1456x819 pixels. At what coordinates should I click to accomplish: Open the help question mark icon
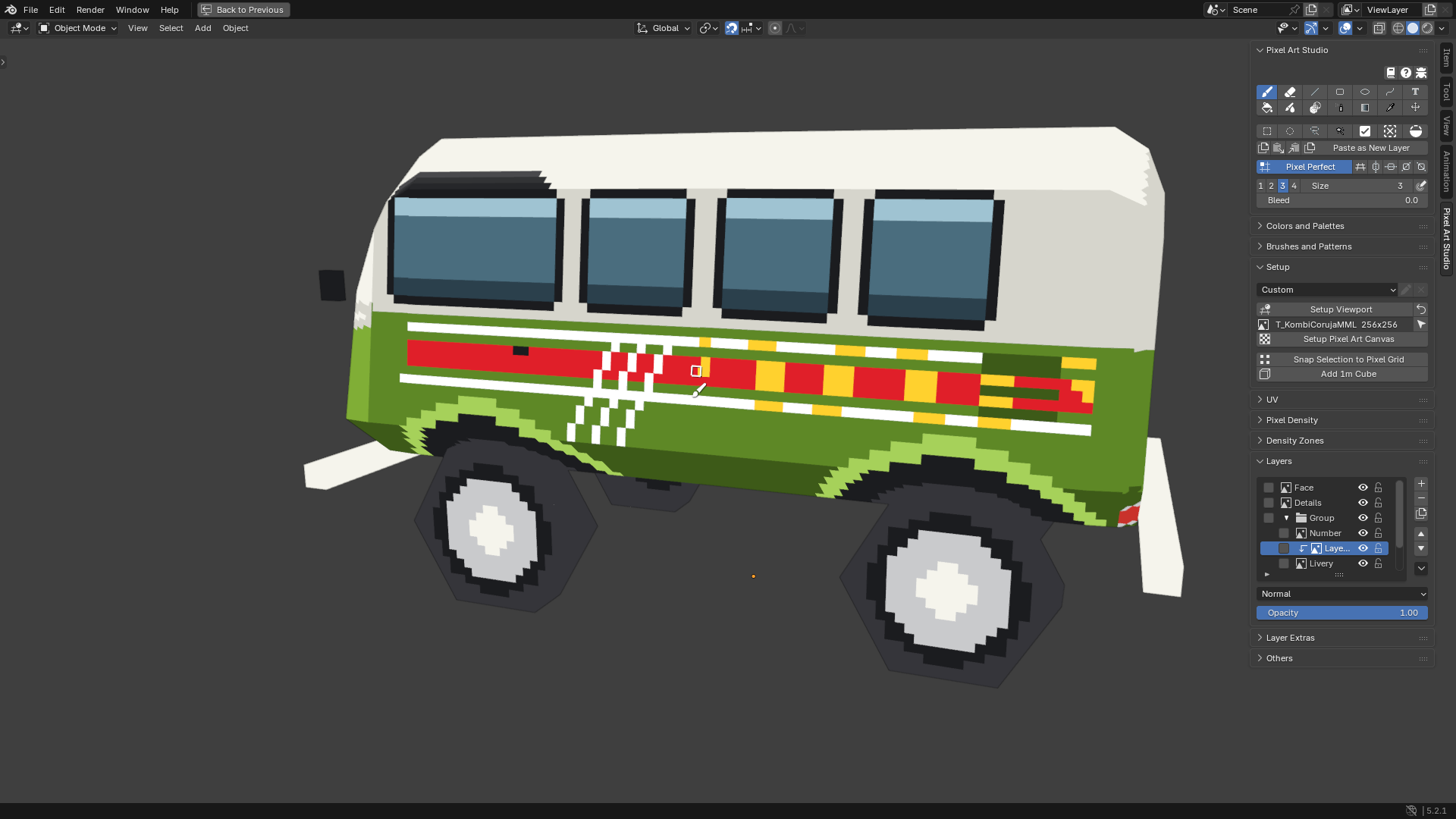click(1406, 73)
